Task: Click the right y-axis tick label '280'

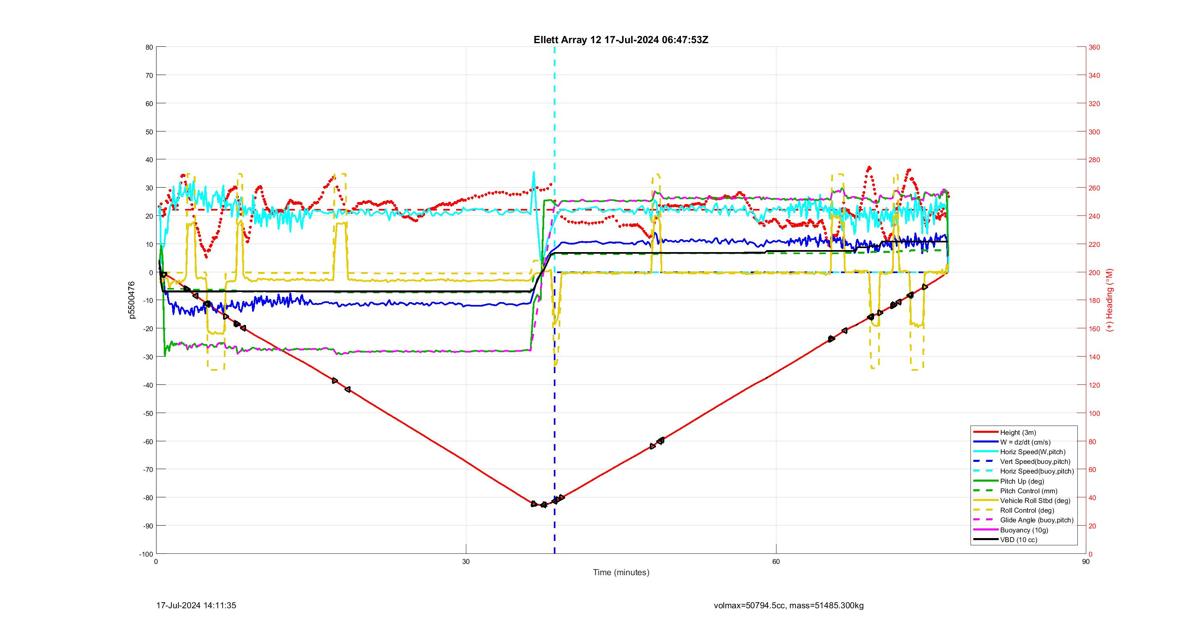Action: pos(1095,160)
